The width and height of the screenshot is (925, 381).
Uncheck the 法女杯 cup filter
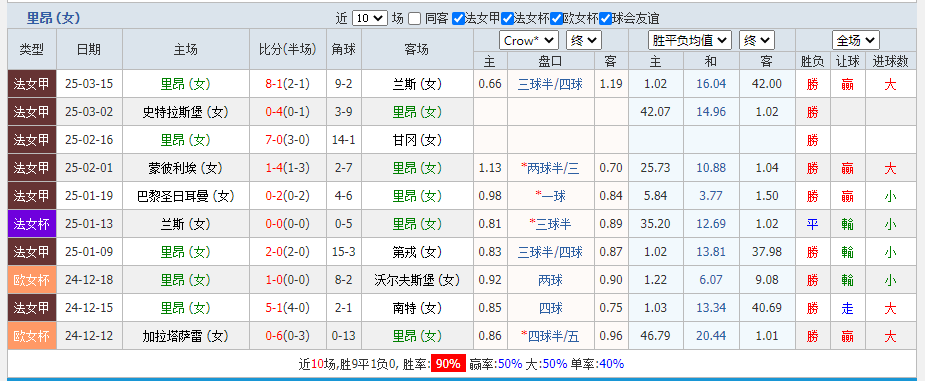(x=507, y=18)
